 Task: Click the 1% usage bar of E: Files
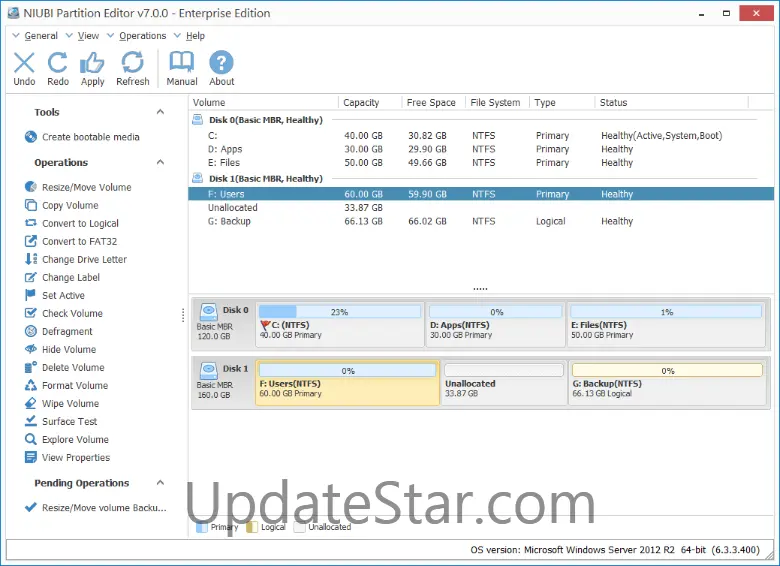pyautogui.click(x=666, y=312)
